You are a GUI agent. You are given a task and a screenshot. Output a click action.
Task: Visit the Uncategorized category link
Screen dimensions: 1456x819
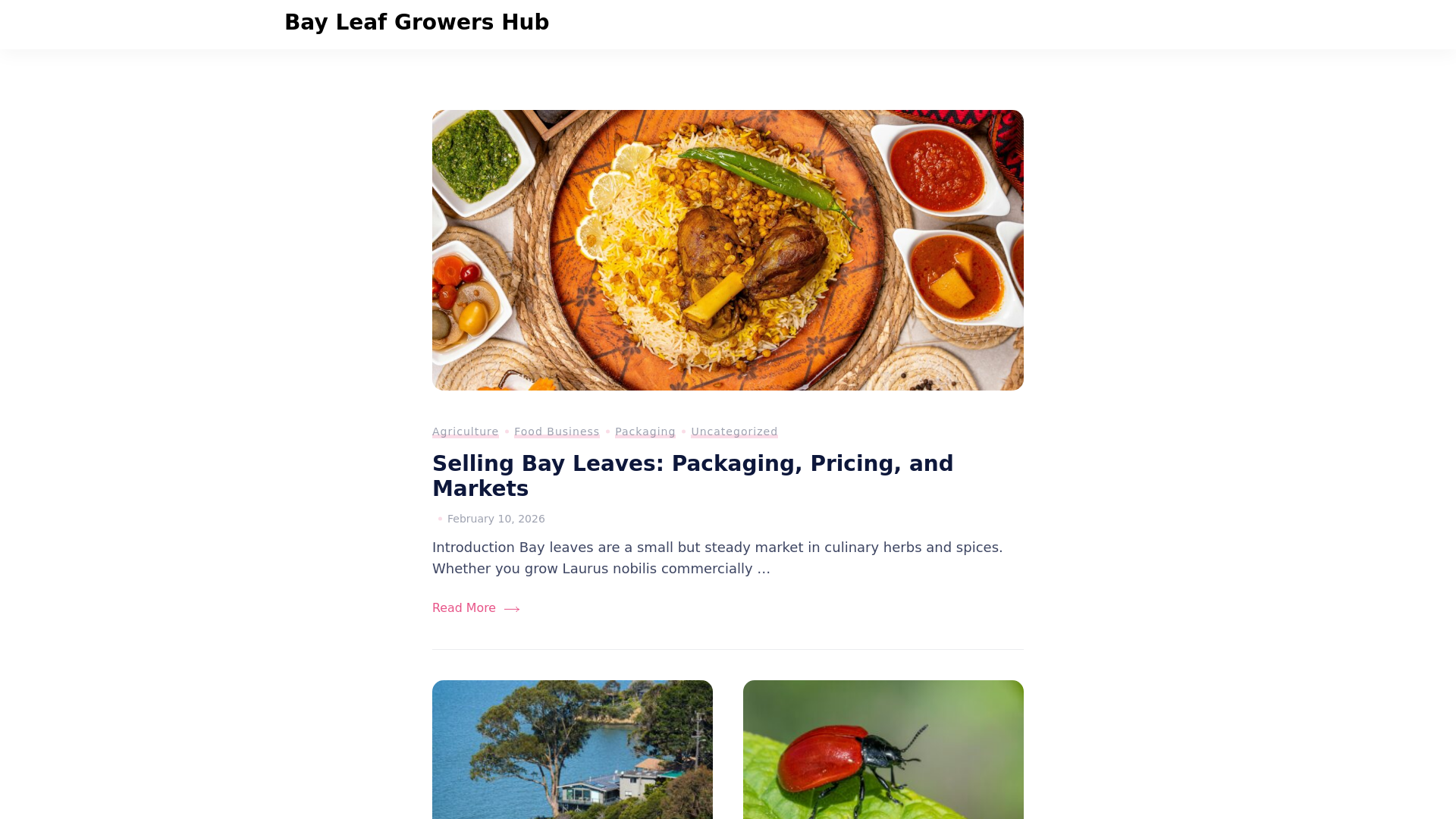[x=734, y=431]
